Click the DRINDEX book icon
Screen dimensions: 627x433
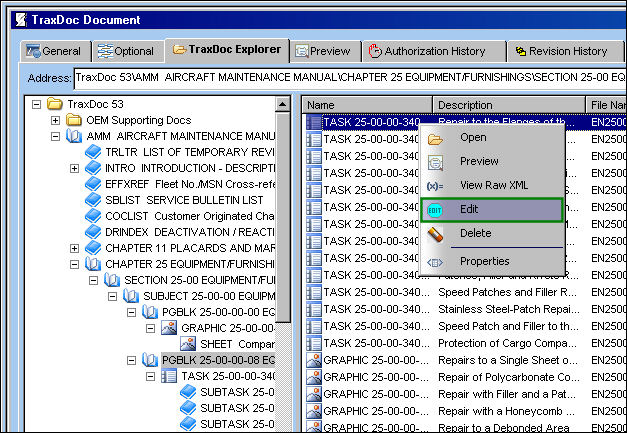click(x=93, y=232)
